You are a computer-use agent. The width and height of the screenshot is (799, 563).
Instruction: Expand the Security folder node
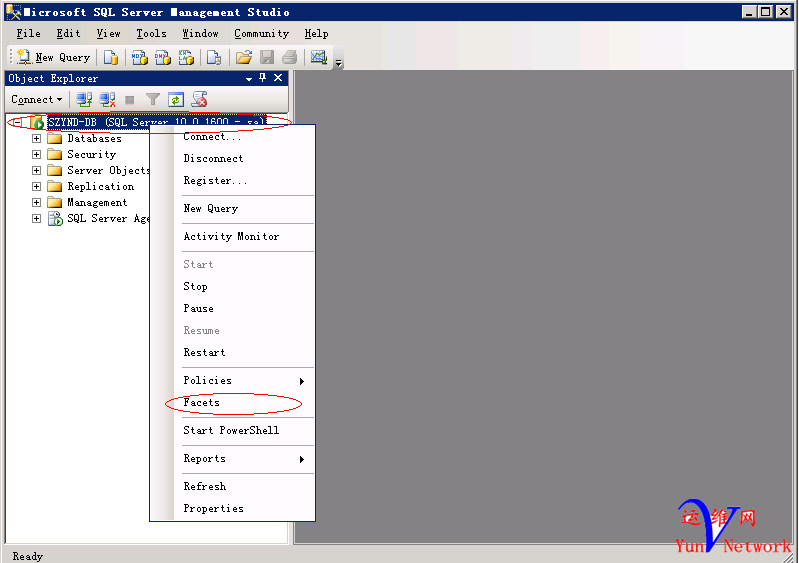coord(36,154)
